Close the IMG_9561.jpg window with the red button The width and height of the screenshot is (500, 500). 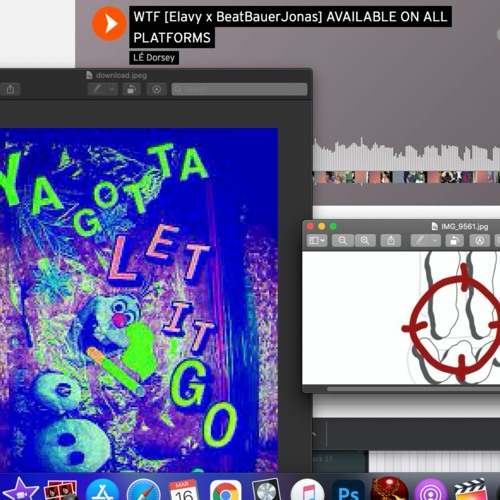(310, 227)
